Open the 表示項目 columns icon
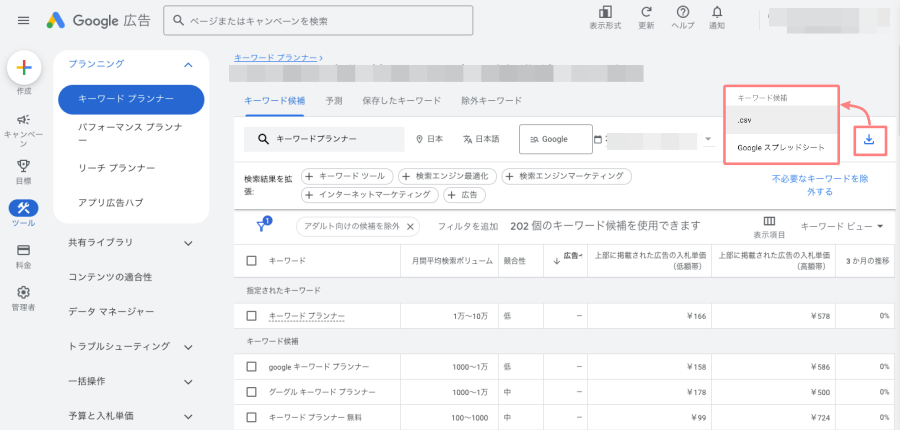The height and width of the screenshot is (430, 900). click(769, 222)
